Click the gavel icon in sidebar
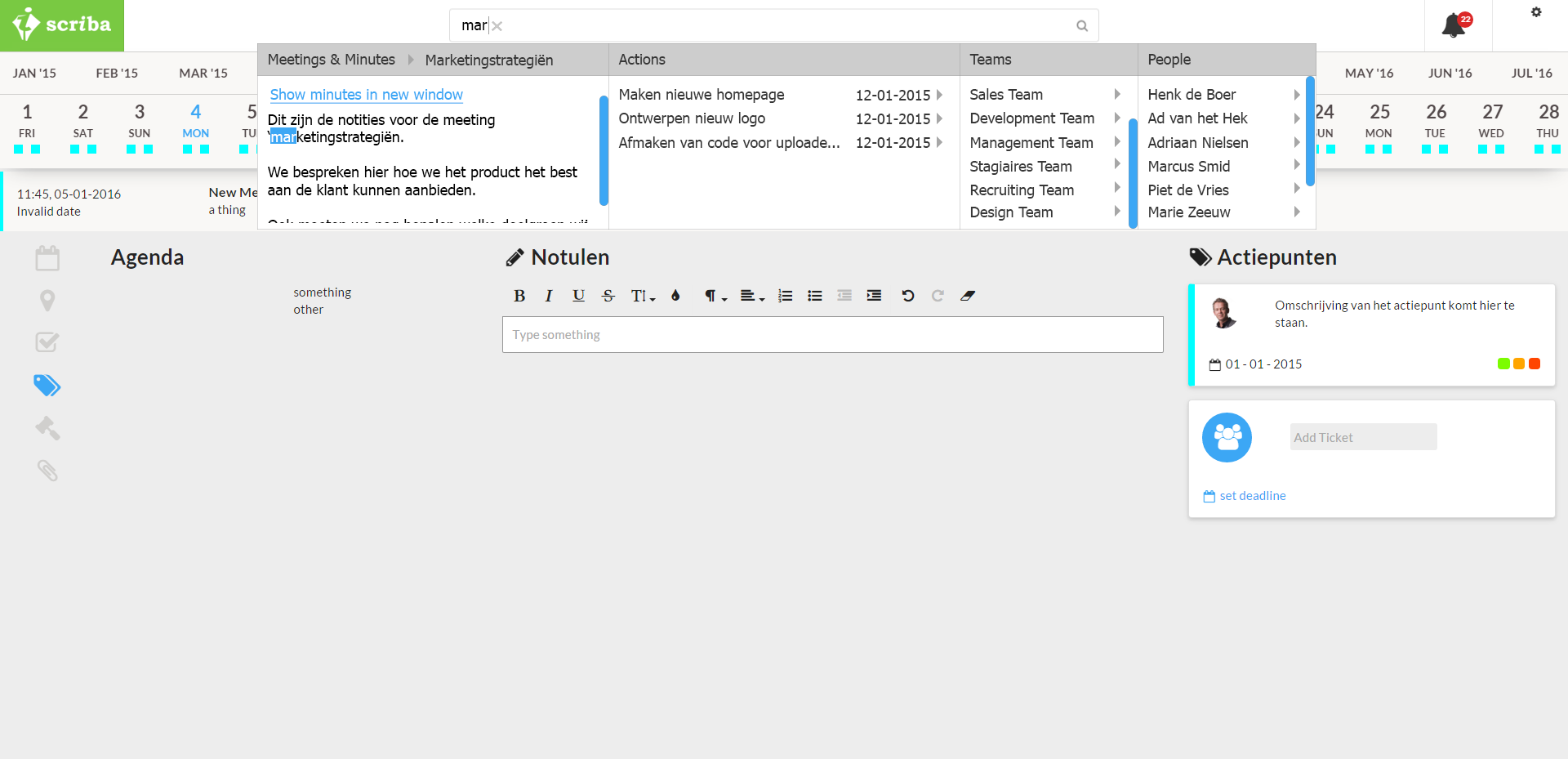The width and height of the screenshot is (1568, 759). point(47,427)
